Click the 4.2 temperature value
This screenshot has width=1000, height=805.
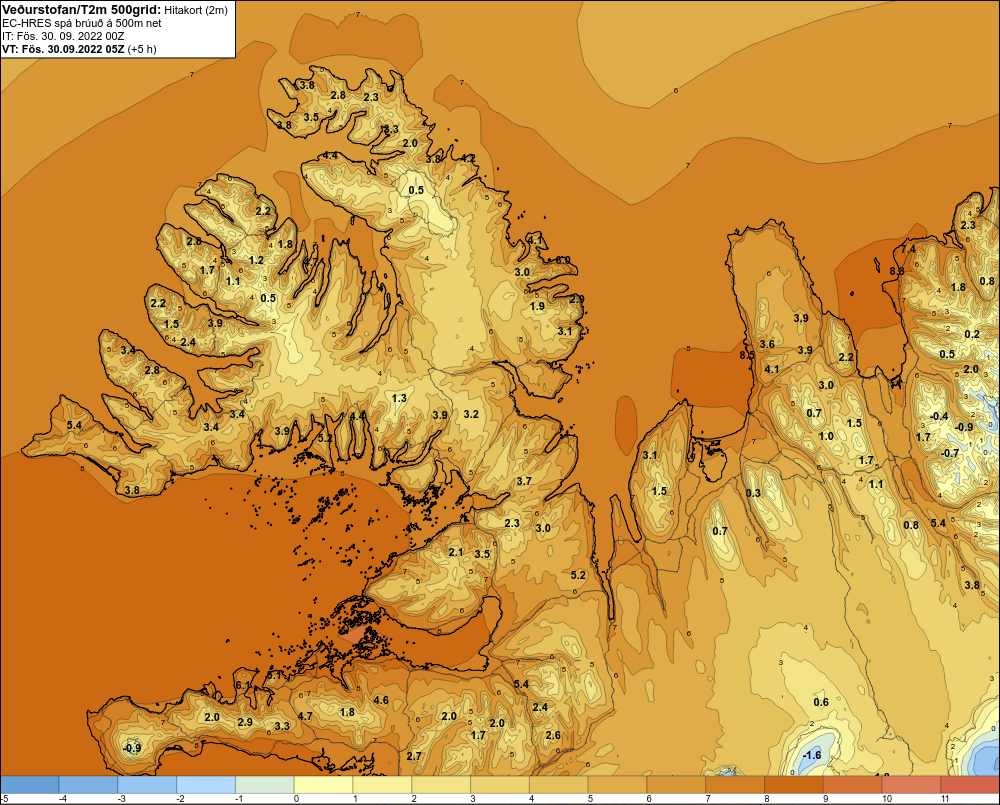tap(469, 158)
